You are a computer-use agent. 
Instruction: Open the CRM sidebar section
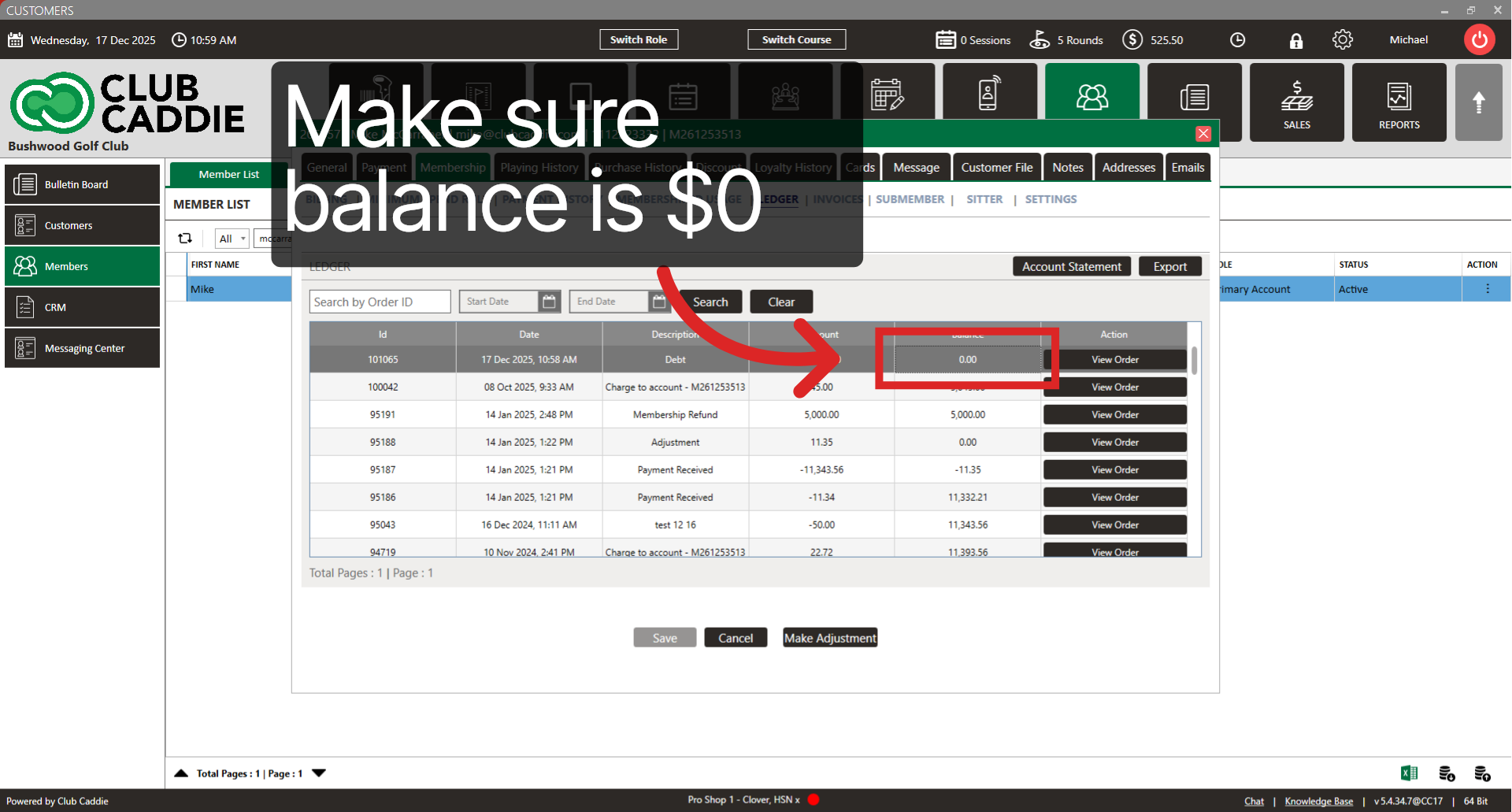82,307
